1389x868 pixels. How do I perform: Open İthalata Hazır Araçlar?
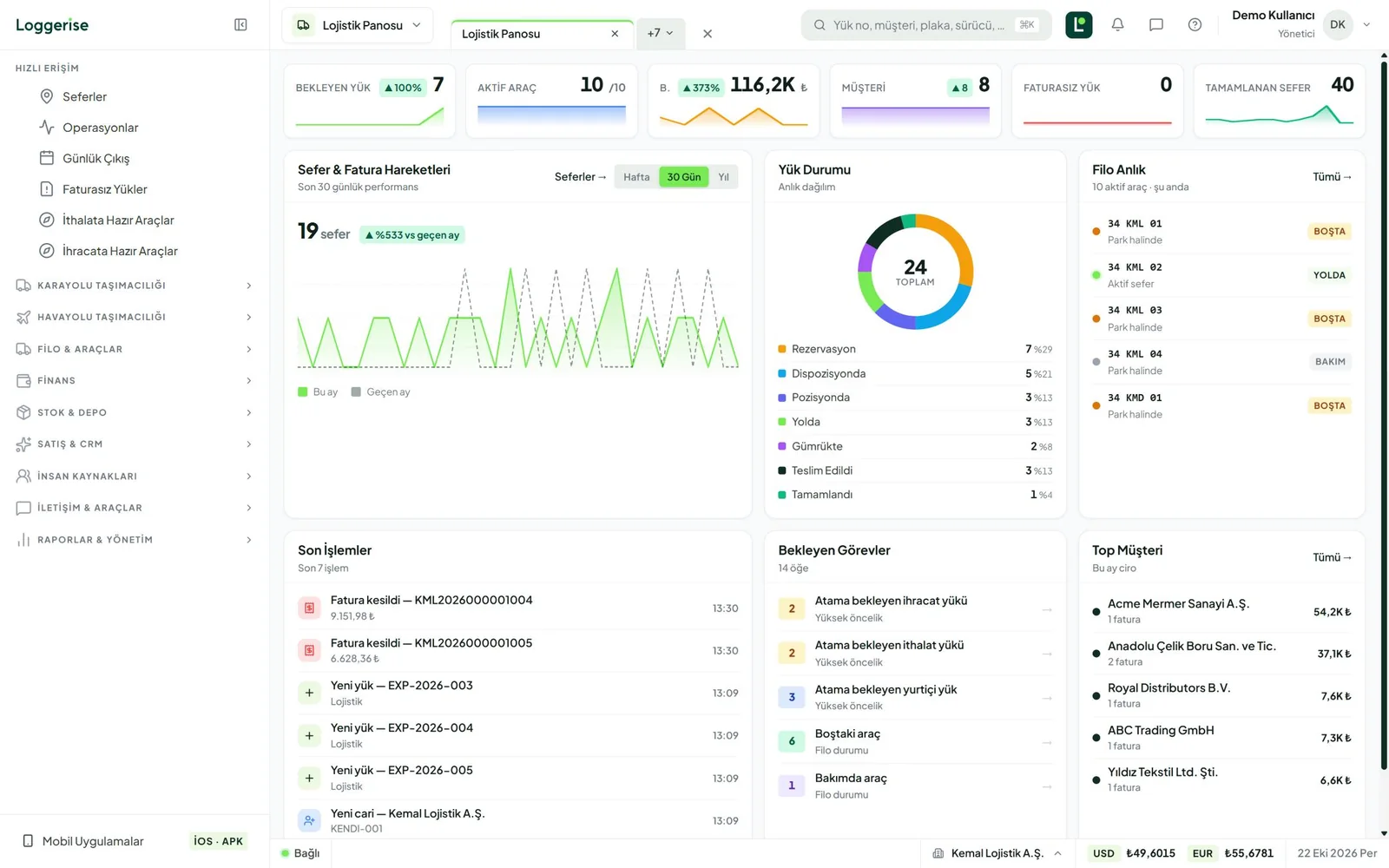coord(118,220)
